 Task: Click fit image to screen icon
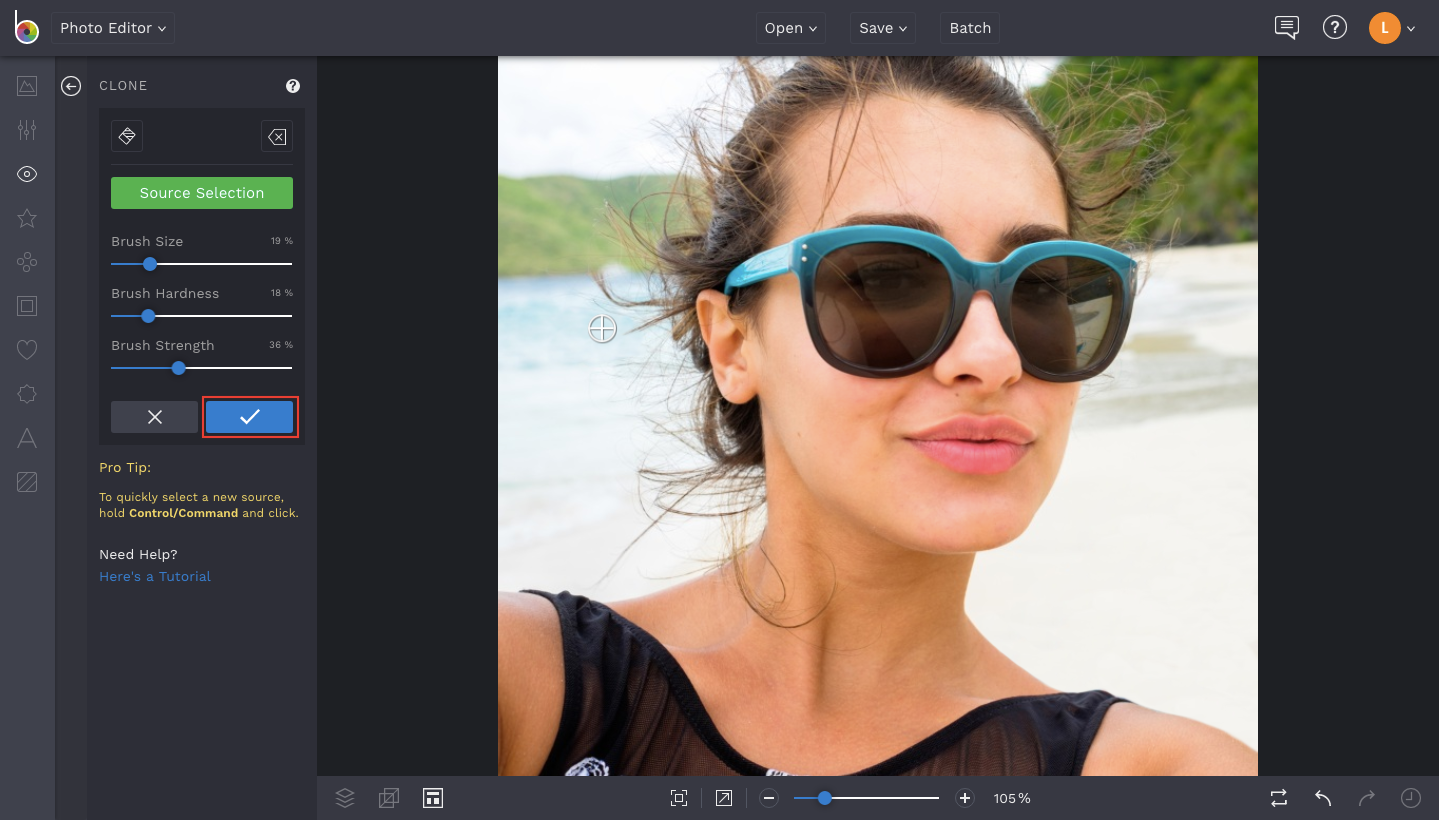679,798
